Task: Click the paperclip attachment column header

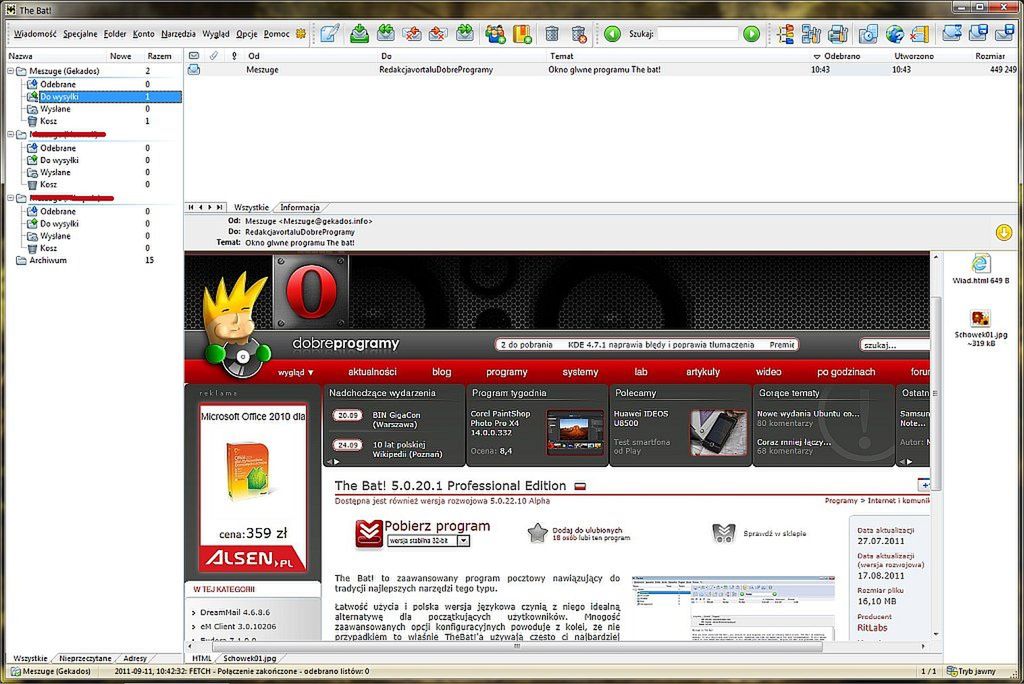Action: 214,56
